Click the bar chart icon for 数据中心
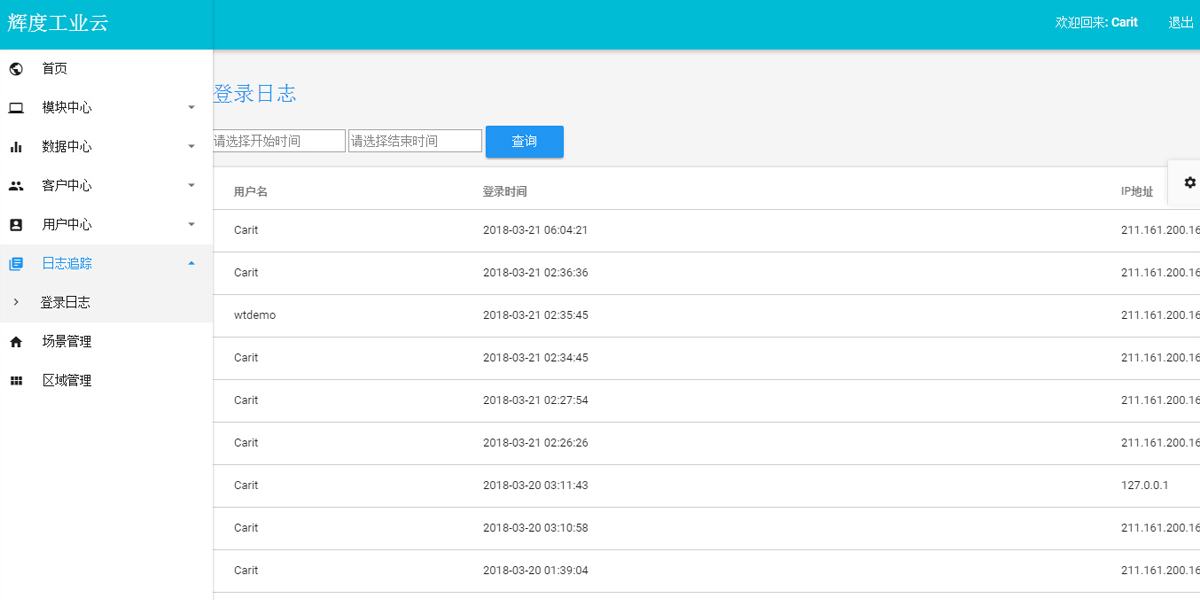The image size is (1200, 600). coord(16,147)
